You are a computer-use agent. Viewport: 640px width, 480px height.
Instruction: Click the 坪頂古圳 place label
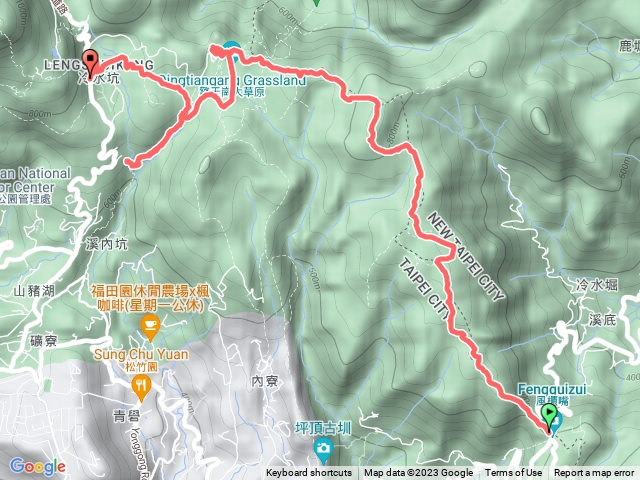click(323, 429)
